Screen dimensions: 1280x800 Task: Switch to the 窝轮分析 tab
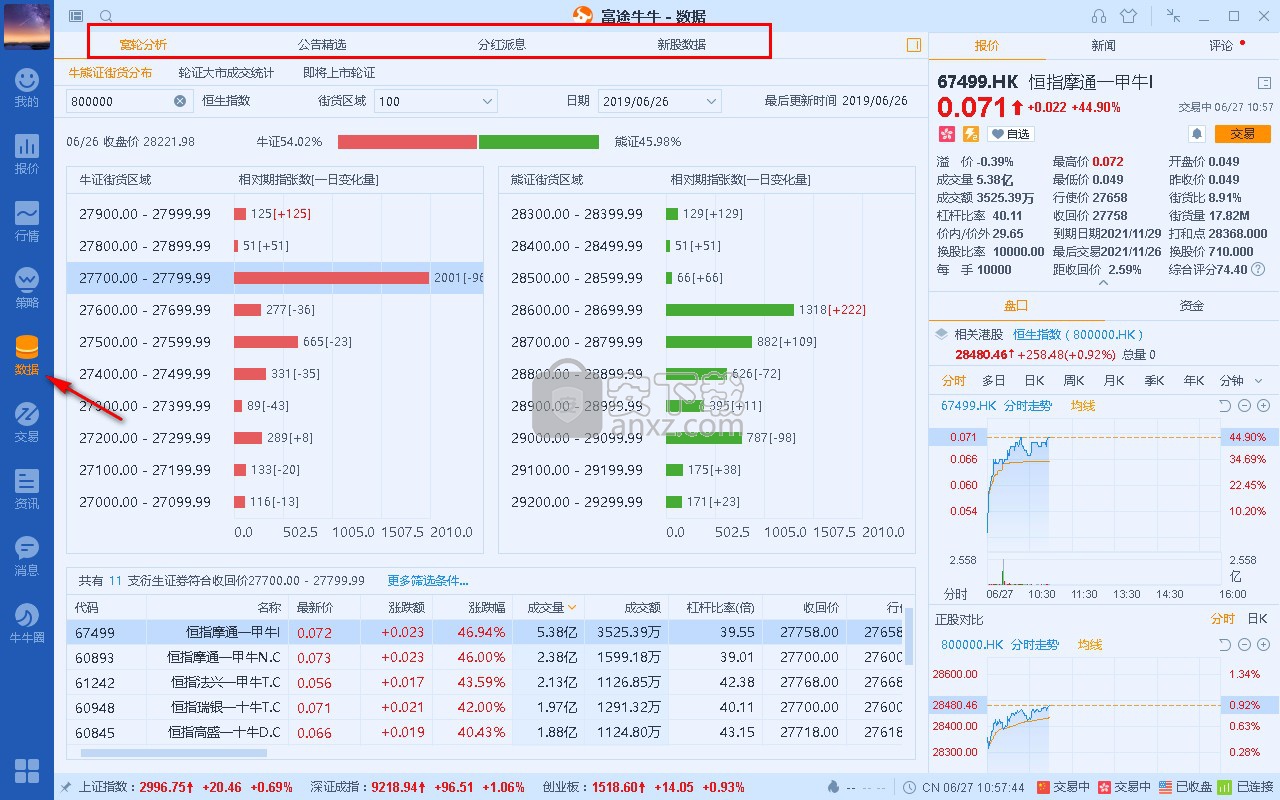tap(143, 44)
